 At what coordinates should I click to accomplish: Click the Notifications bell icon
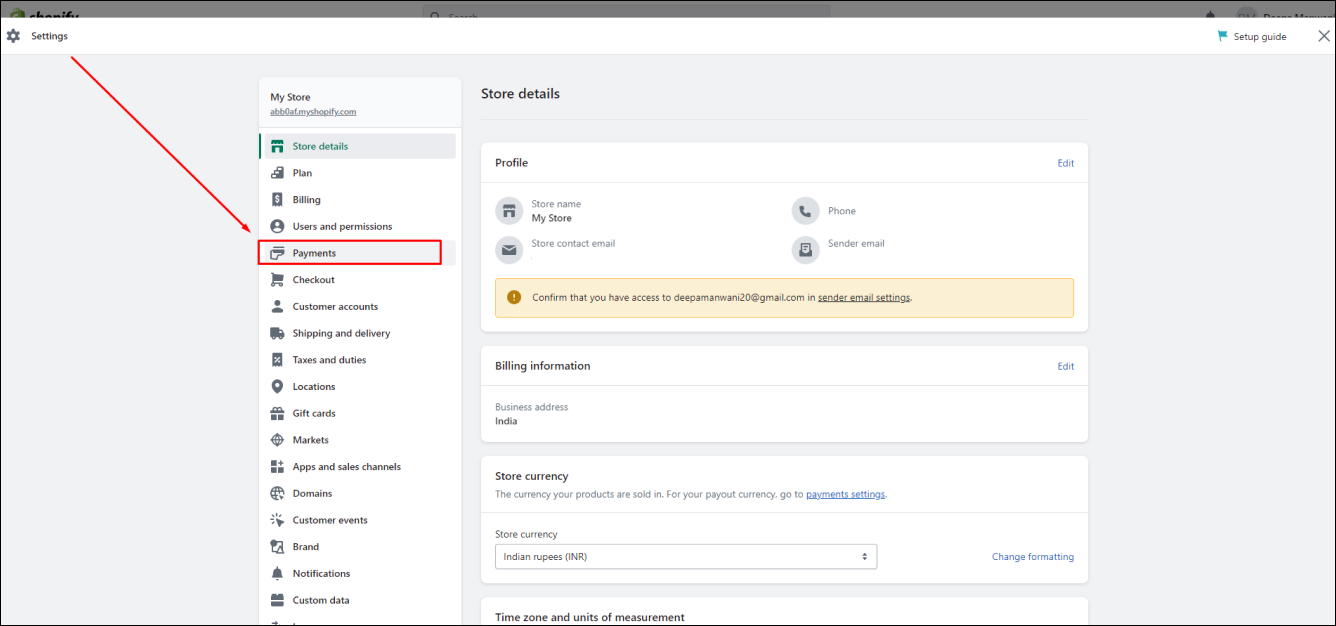pos(278,573)
